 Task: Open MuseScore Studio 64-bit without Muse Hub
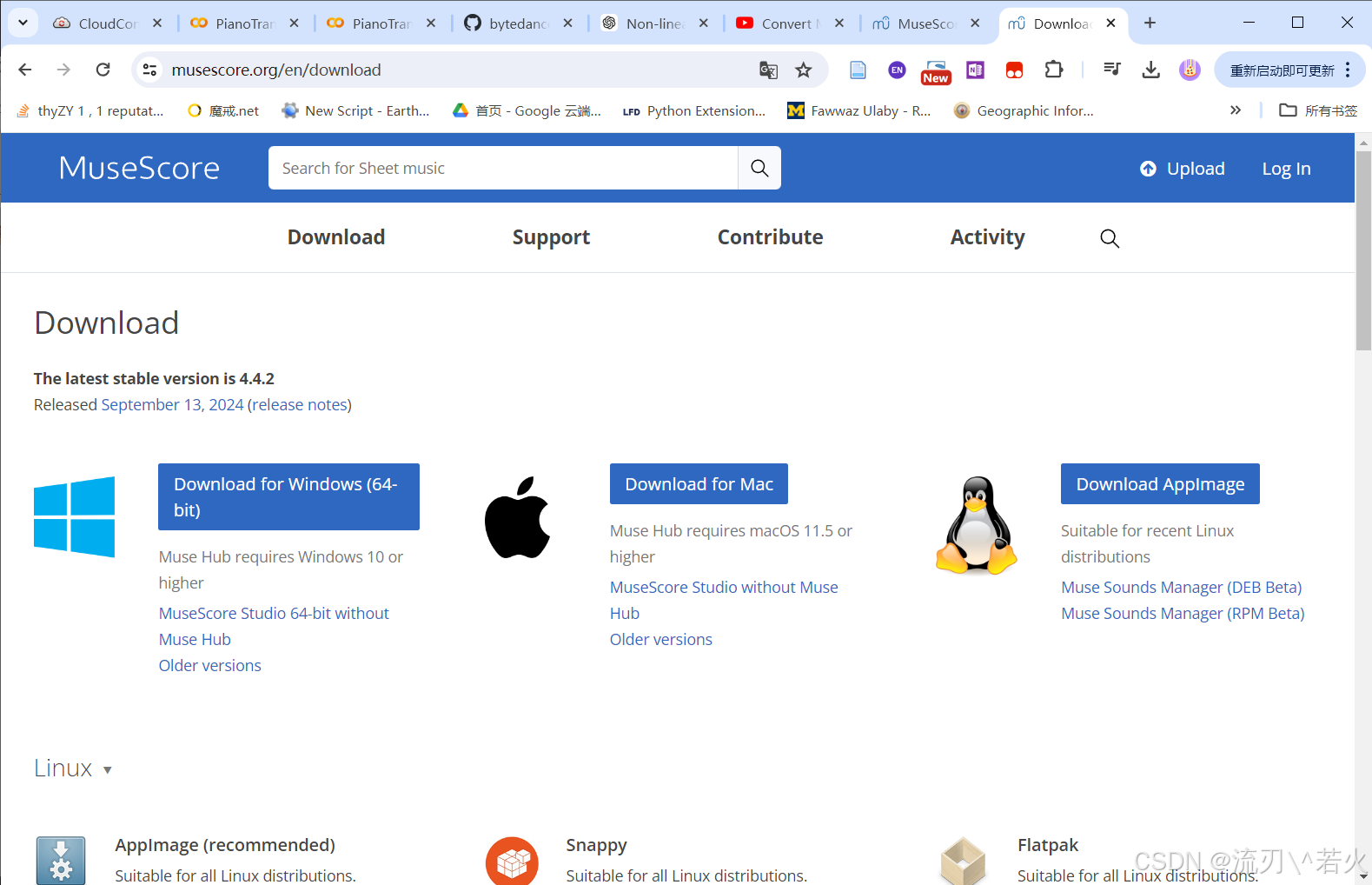pyautogui.click(x=274, y=626)
